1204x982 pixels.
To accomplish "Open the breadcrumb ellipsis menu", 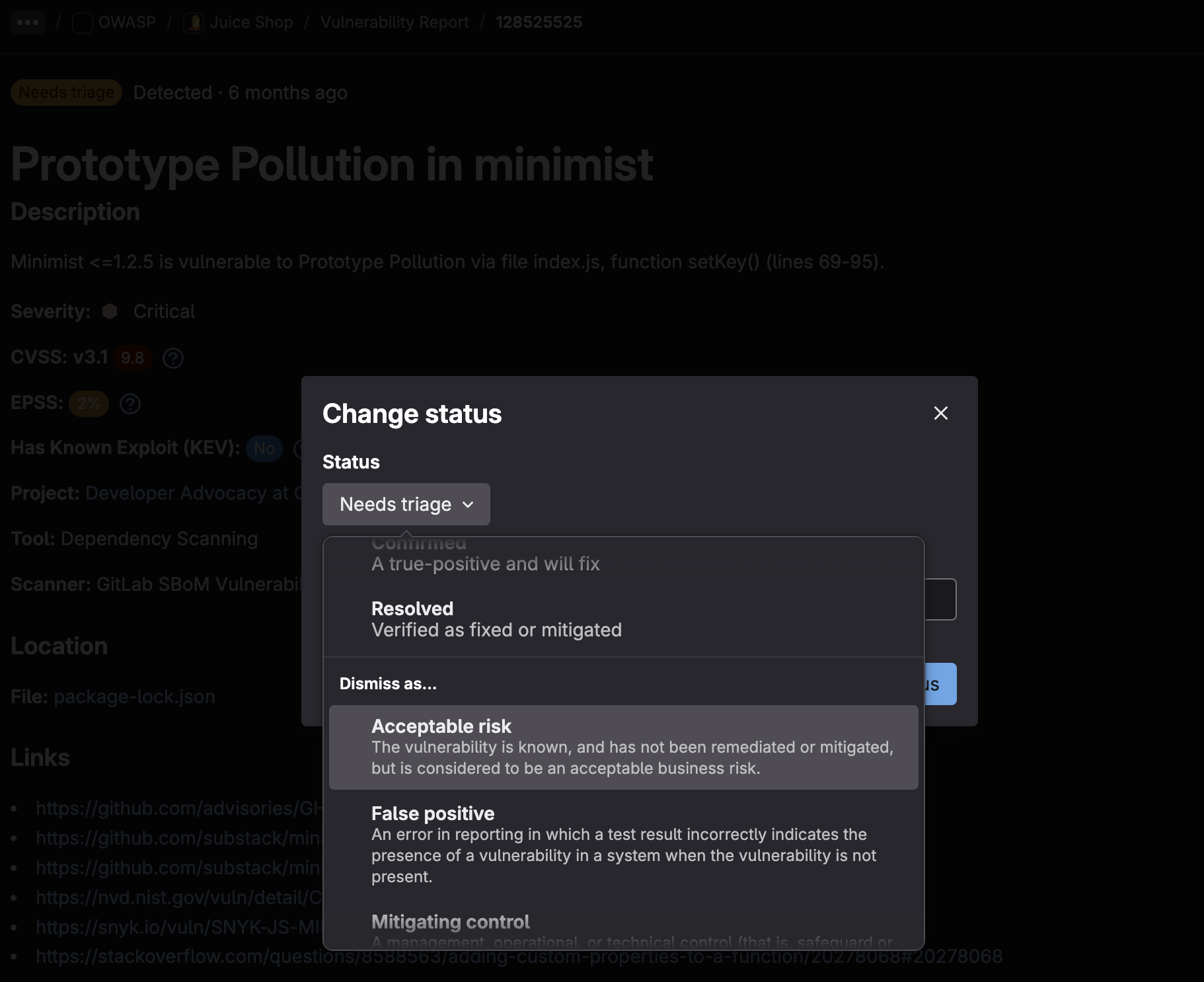I will pos(28,22).
